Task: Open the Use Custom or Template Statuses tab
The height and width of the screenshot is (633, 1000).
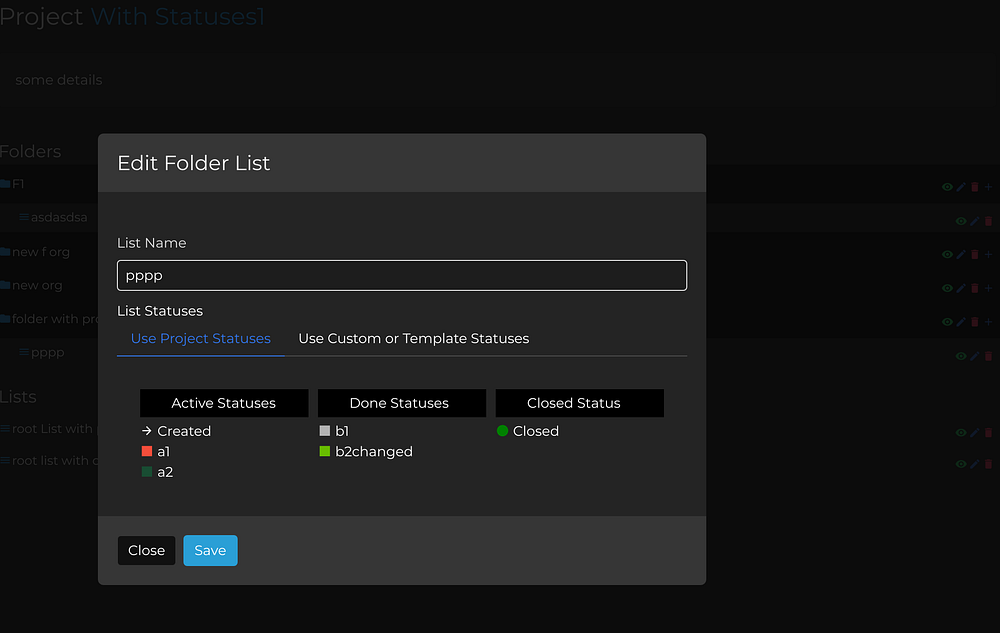Action: pyautogui.click(x=414, y=339)
